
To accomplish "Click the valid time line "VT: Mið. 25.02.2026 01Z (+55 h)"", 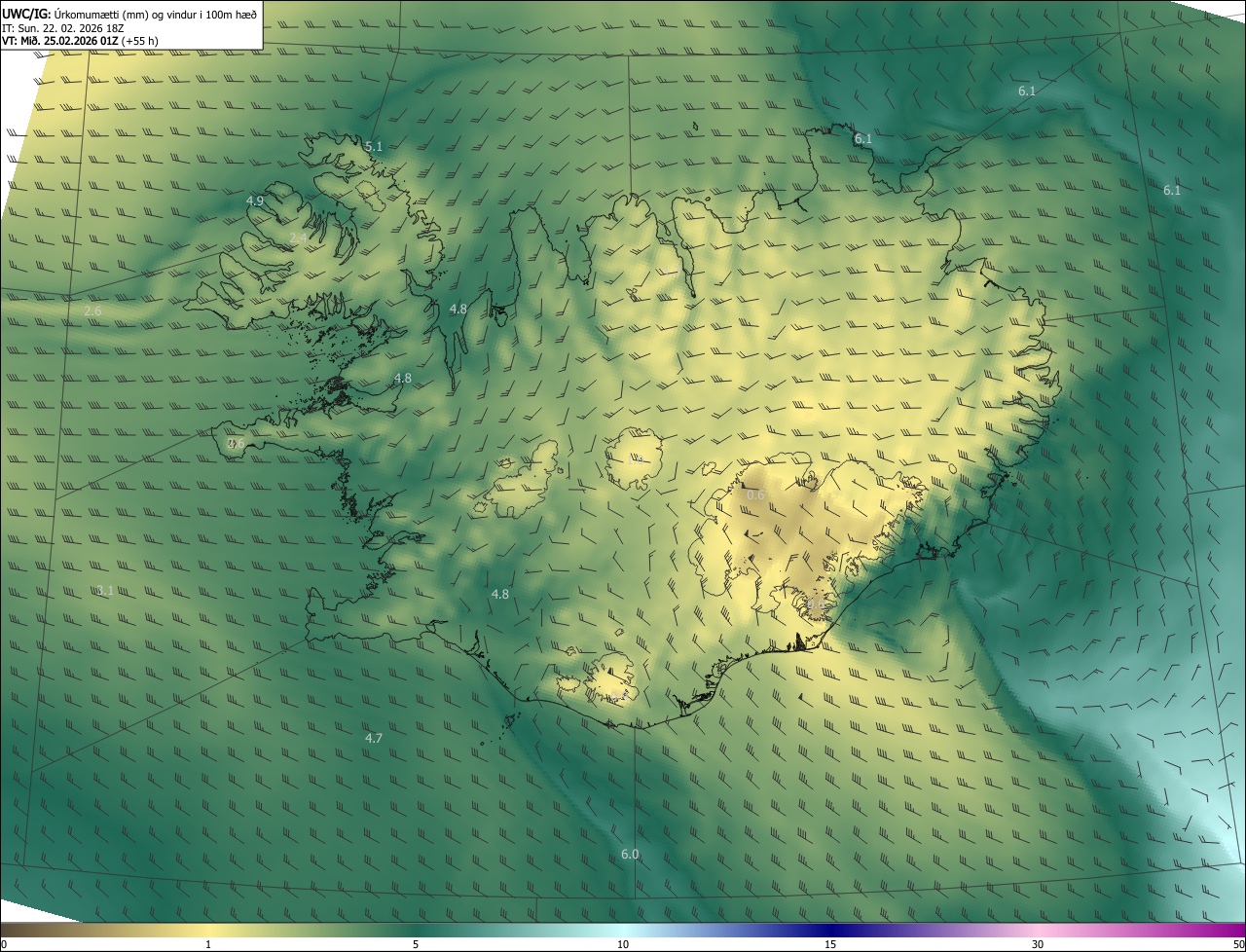I will tap(80, 41).
